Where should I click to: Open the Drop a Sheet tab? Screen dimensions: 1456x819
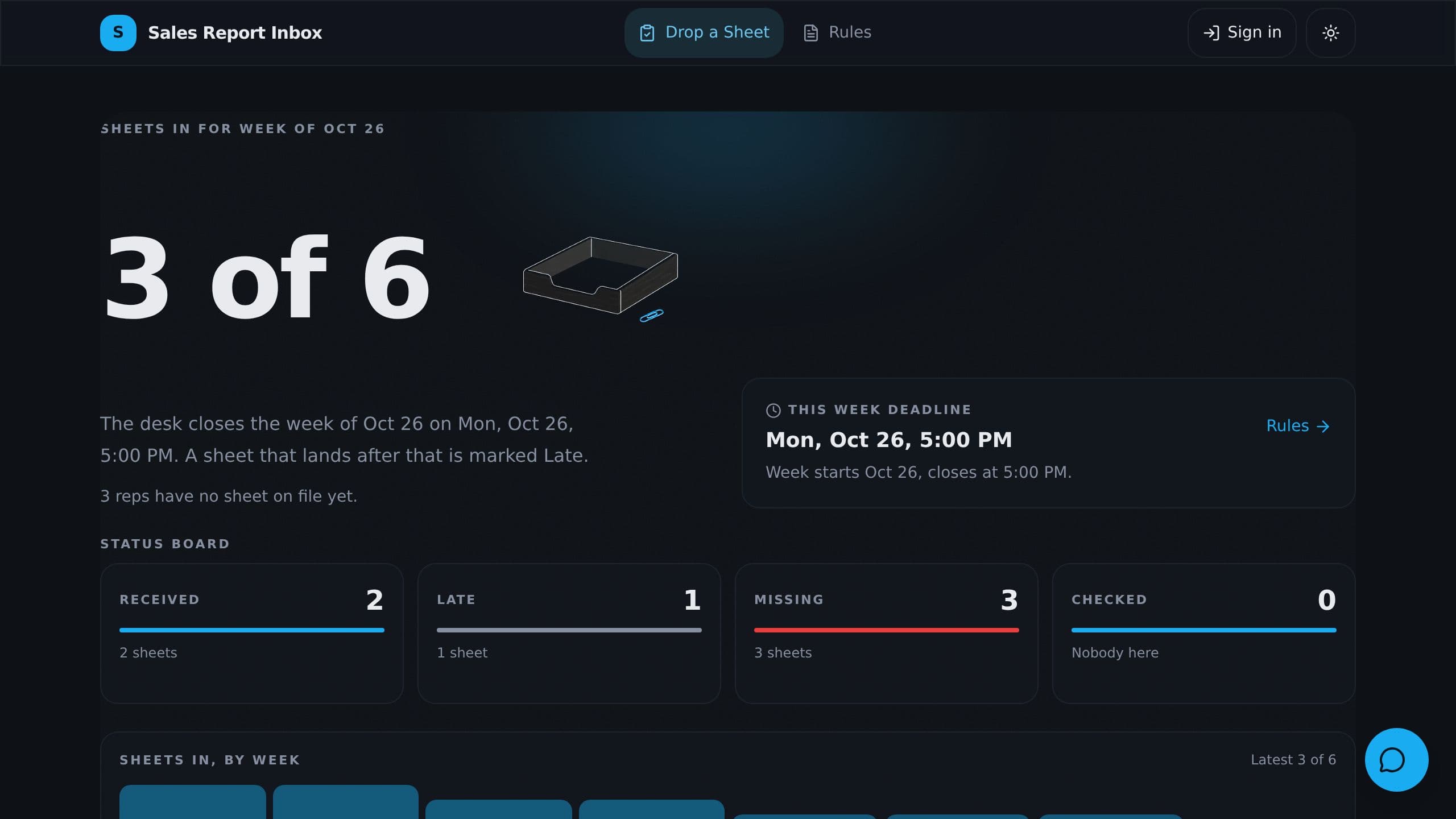704,32
